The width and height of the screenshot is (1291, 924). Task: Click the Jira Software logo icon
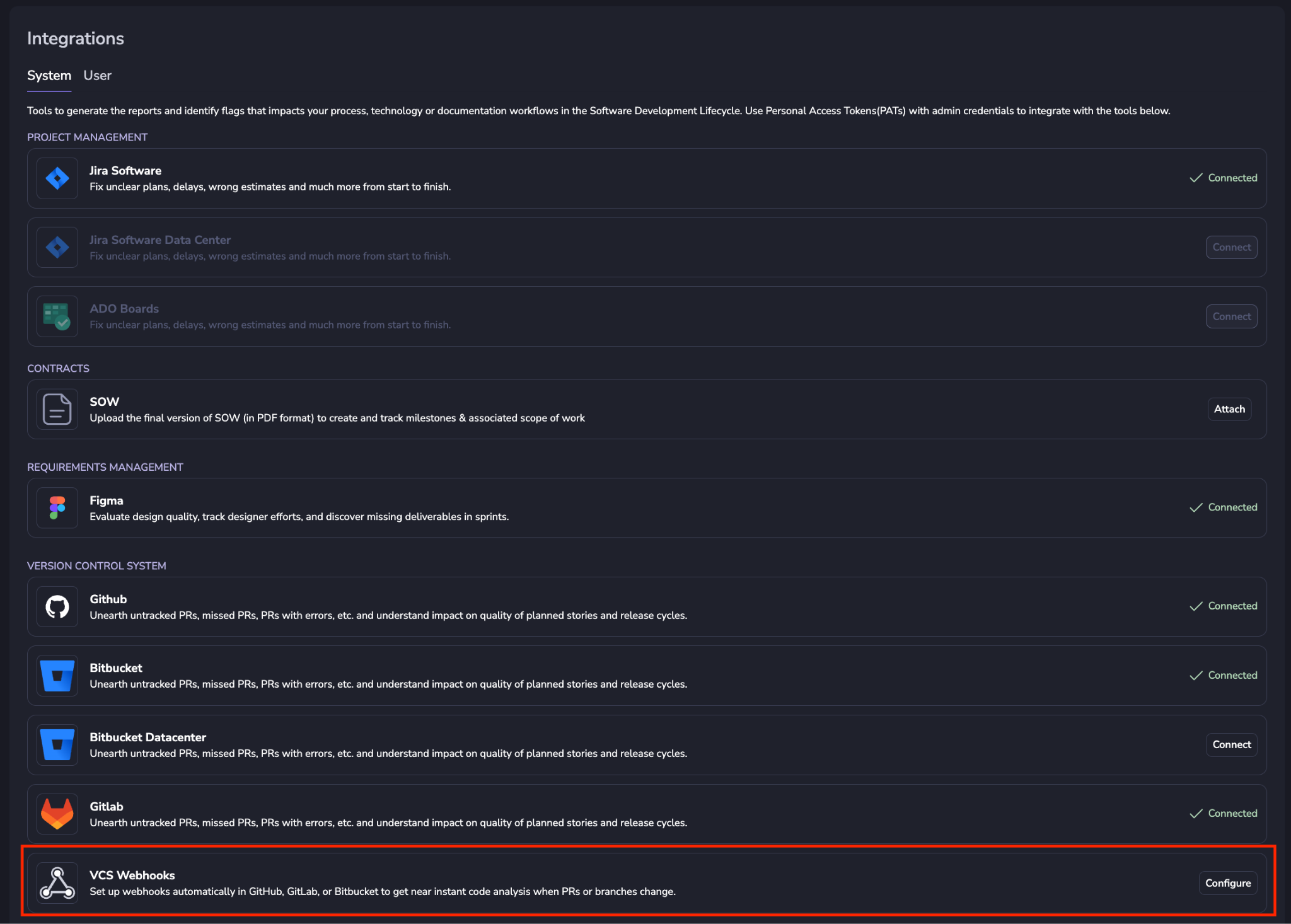click(x=57, y=178)
